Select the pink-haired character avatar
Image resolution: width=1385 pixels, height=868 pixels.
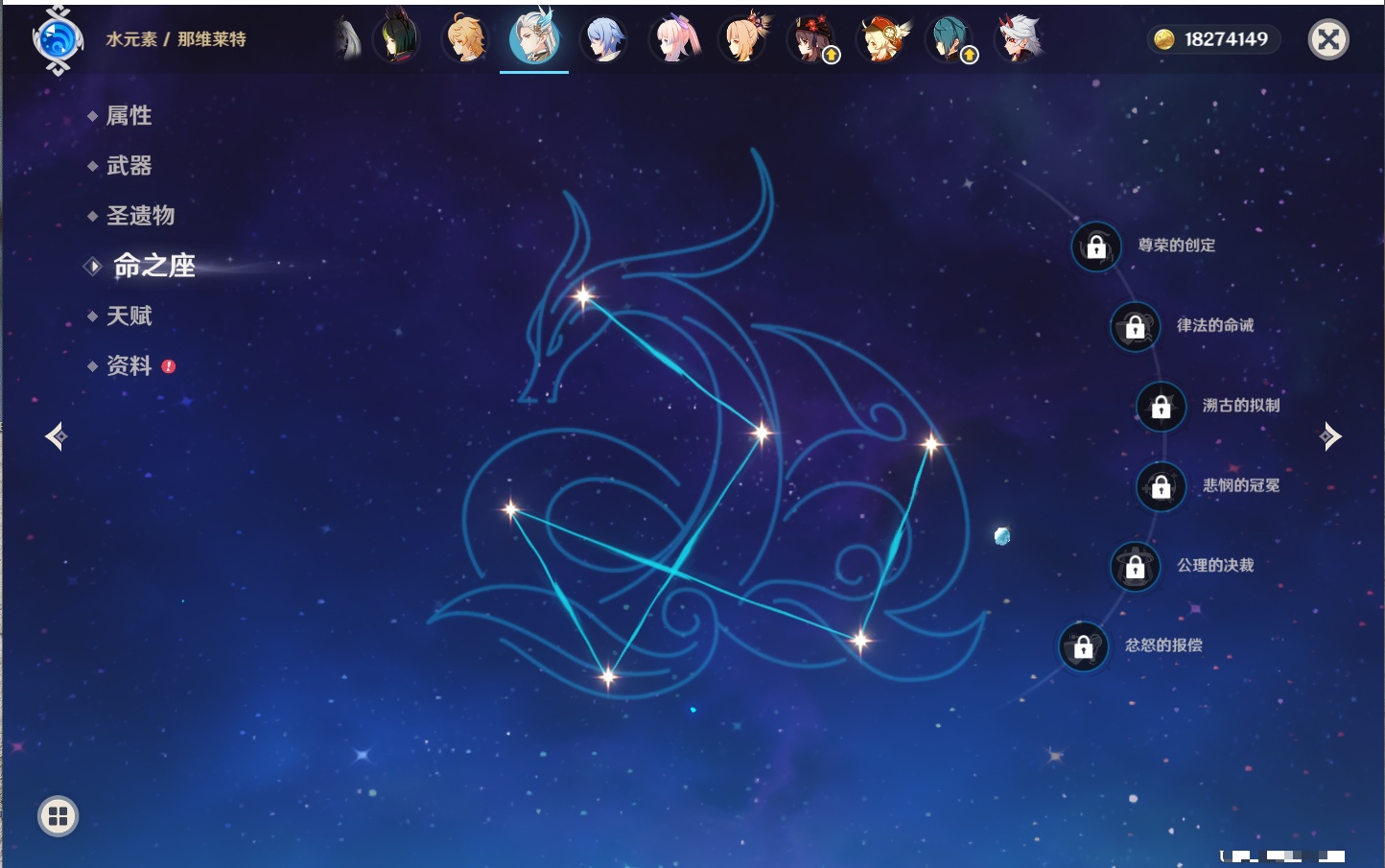(x=675, y=39)
